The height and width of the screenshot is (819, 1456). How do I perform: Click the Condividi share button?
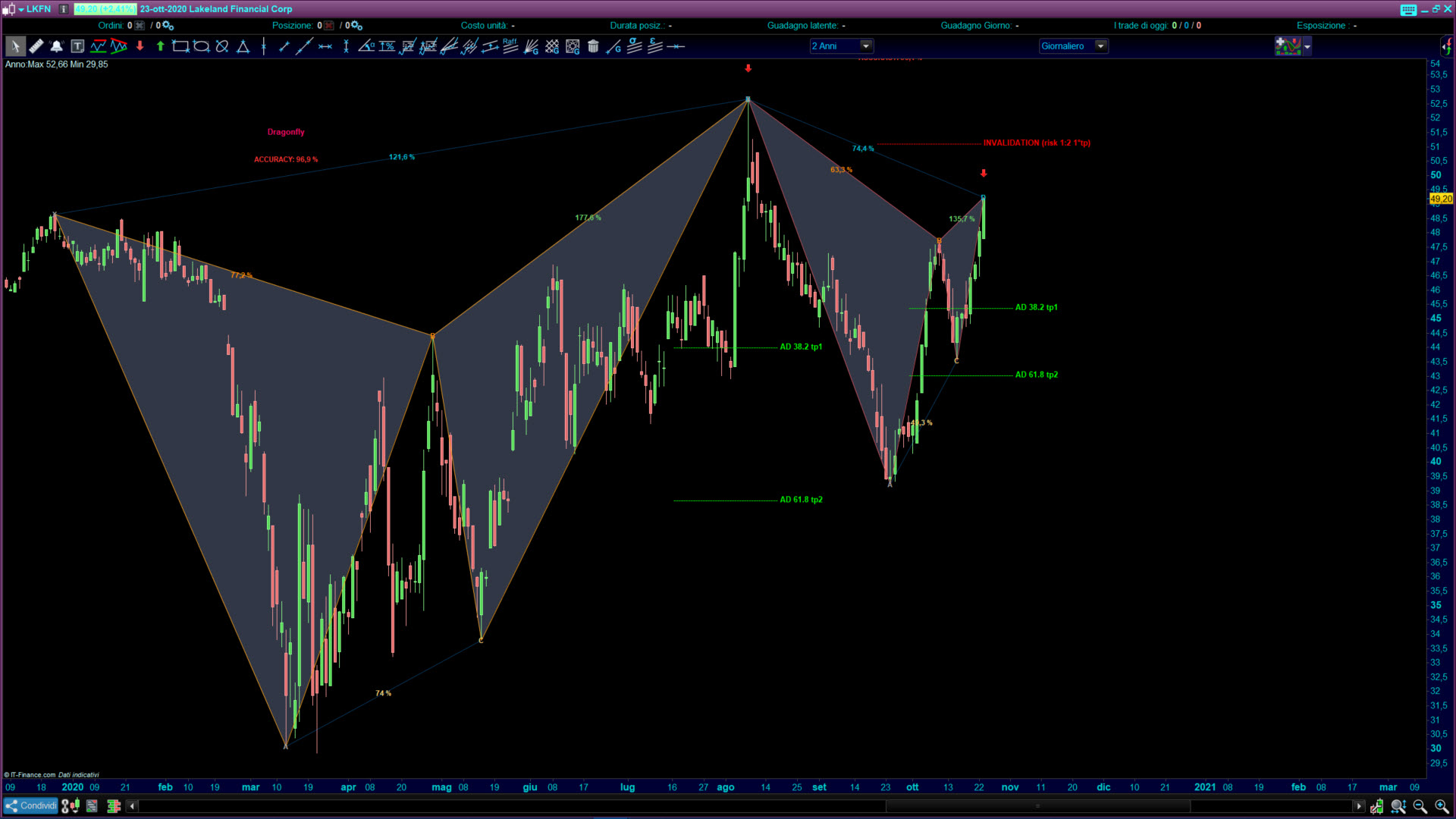(31, 806)
